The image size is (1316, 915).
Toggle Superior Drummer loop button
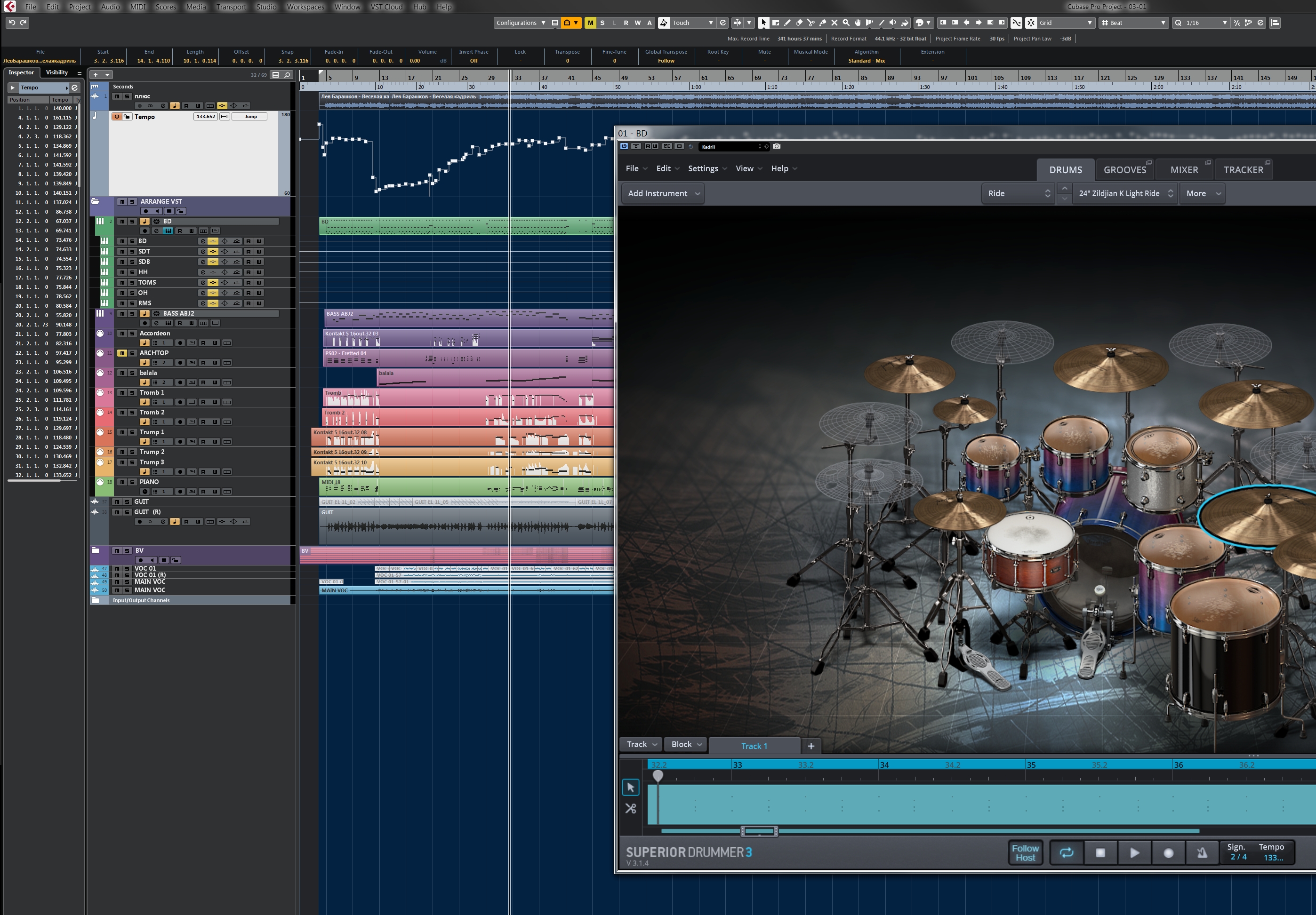(x=1066, y=853)
